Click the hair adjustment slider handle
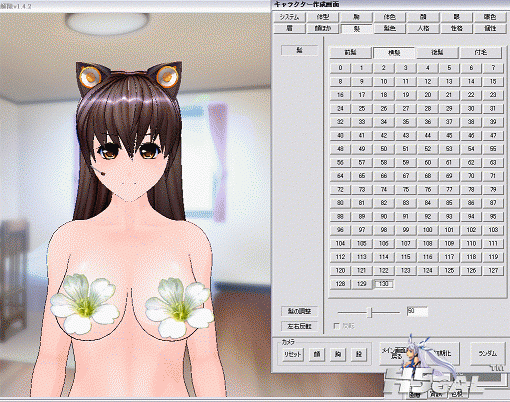Image resolution: width=510 pixels, height=402 pixels. [x=369, y=313]
